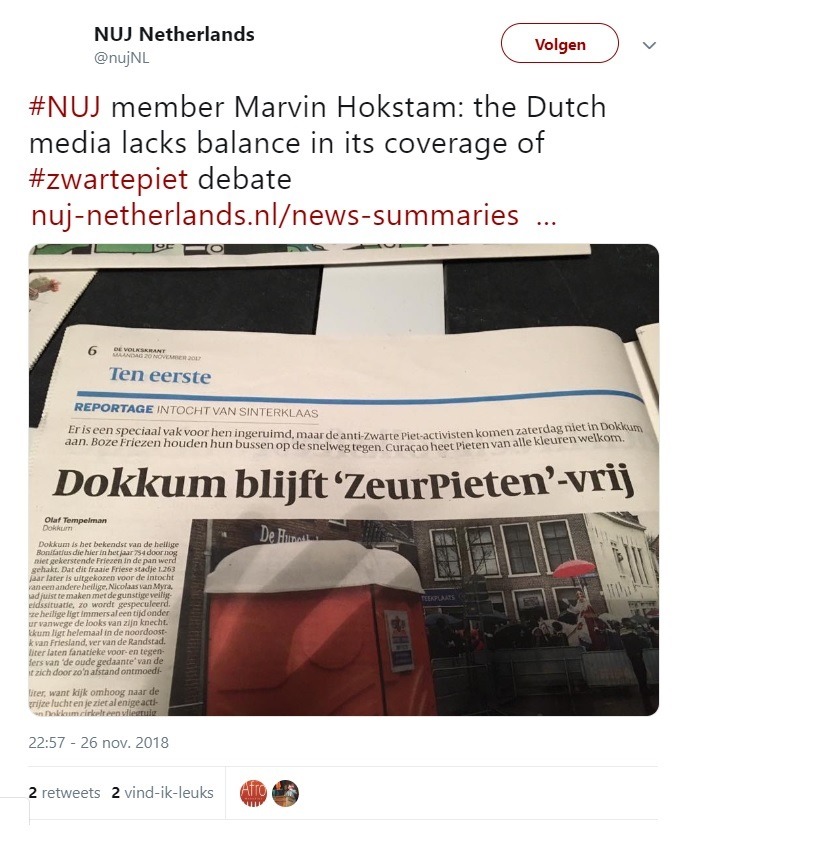Image resolution: width=828 pixels, height=844 pixels.
Task: Expand the chevron menu beside Volgen
Action: 649,45
